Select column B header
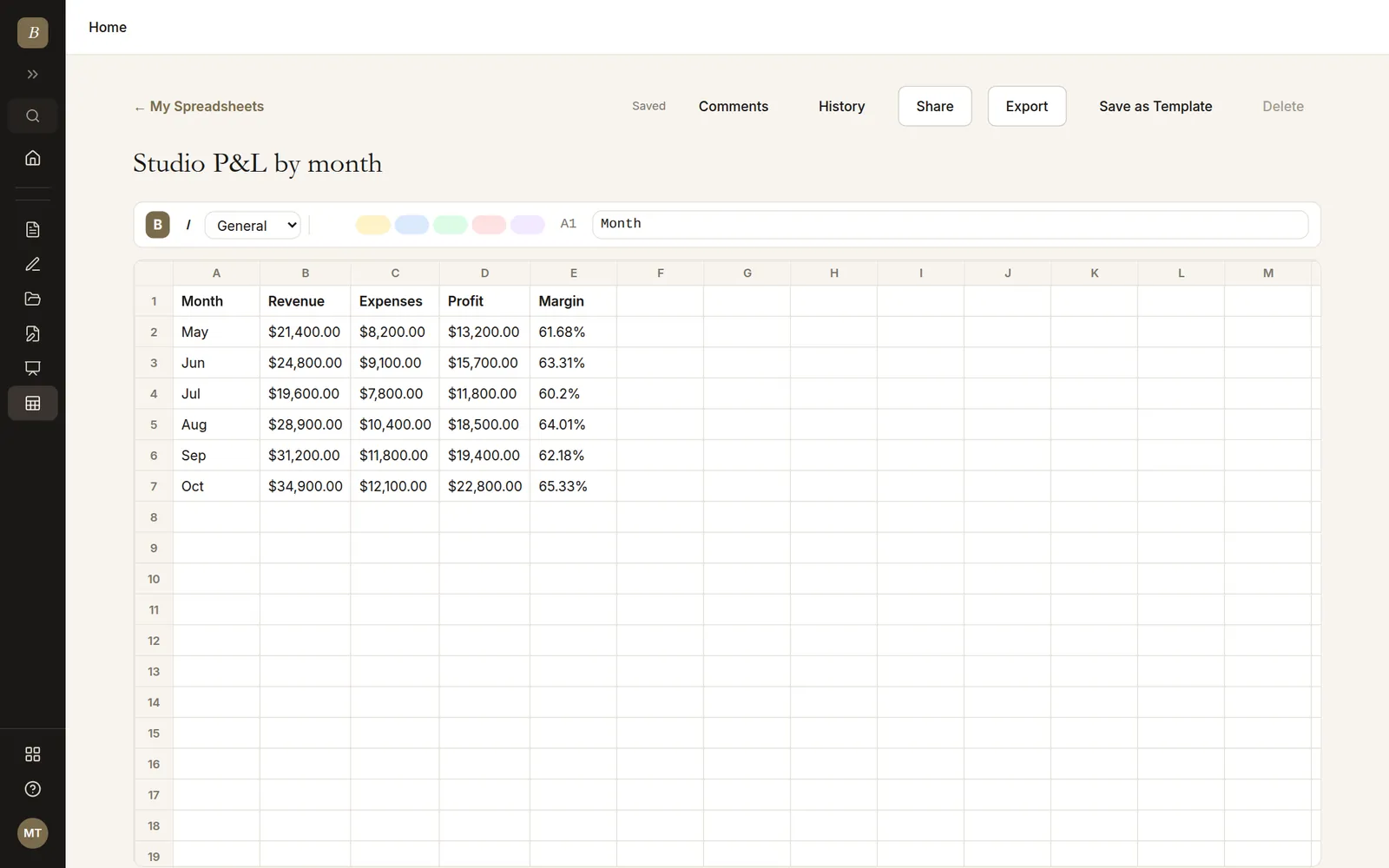1389x868 pixels. pos(306,273)
